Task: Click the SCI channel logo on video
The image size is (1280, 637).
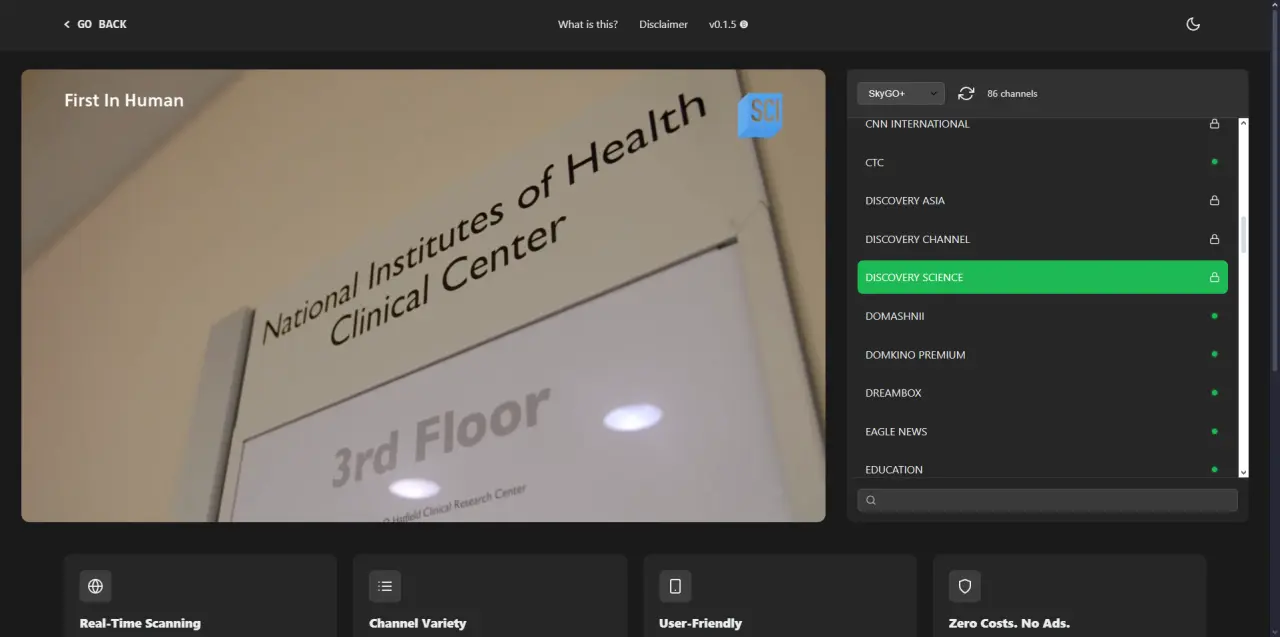Action: tap(760, 114)
